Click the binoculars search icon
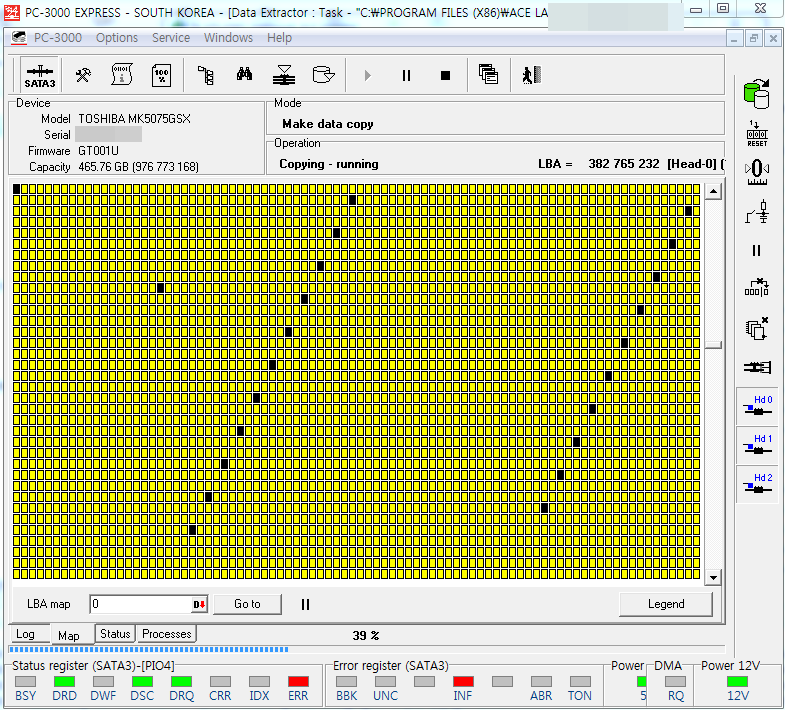Screen dimensions: 785x710 coord(244,75)
